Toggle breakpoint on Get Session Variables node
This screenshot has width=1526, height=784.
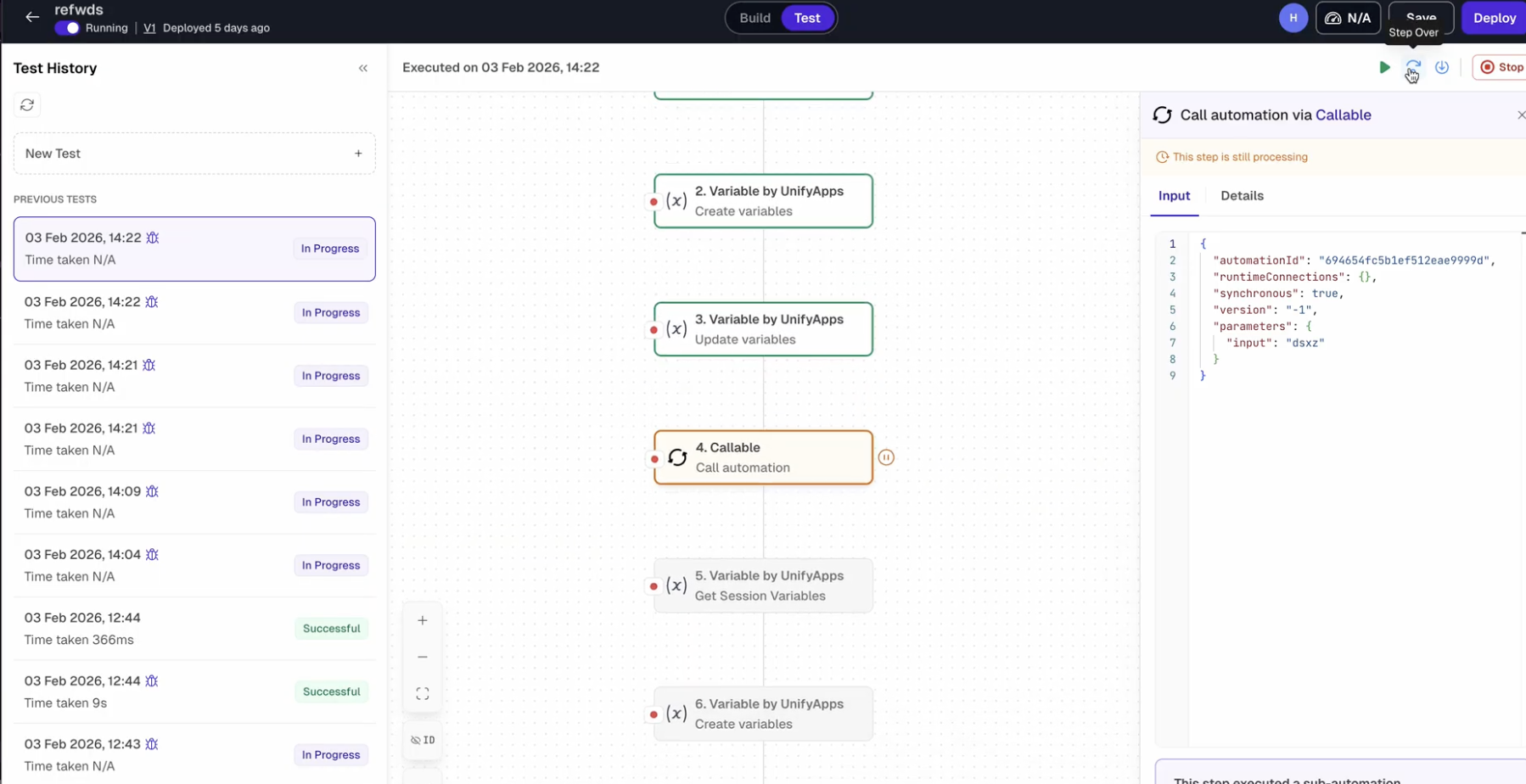pos(654,586)
